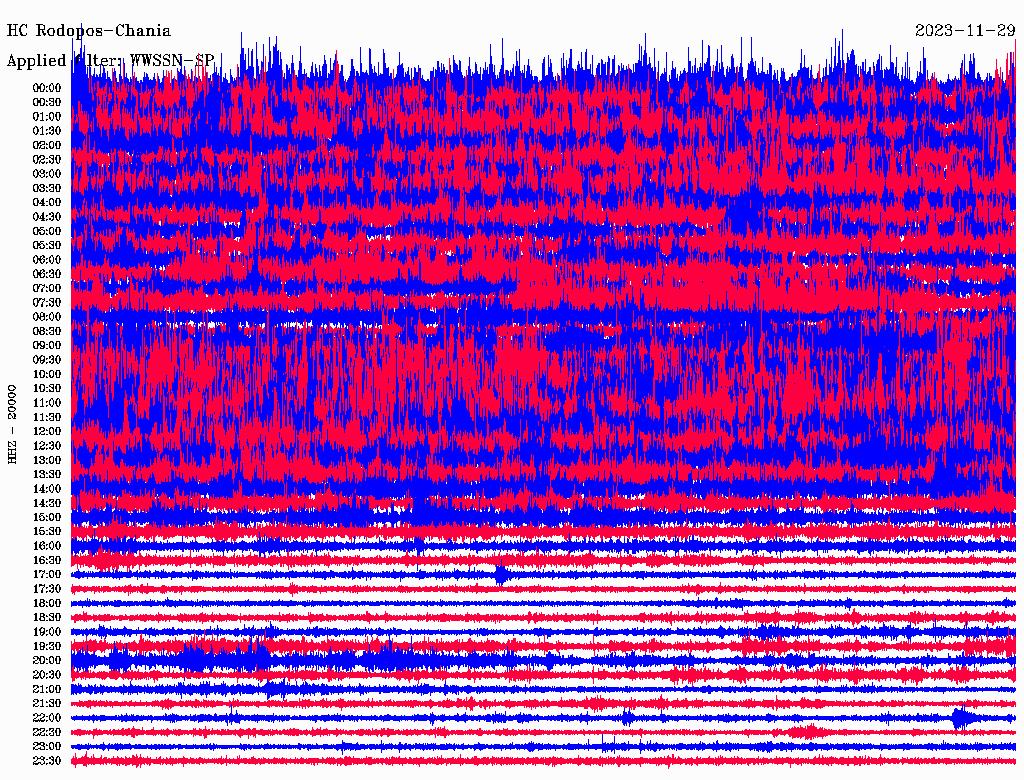Click the small blue burst mid 22:00 trace
This screenshot has width=1024, height=780.
626,717
